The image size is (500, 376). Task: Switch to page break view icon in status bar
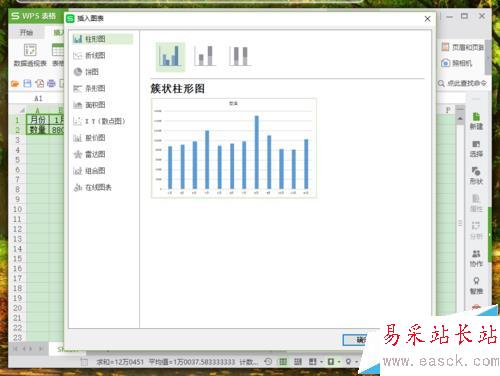point(298,362)
